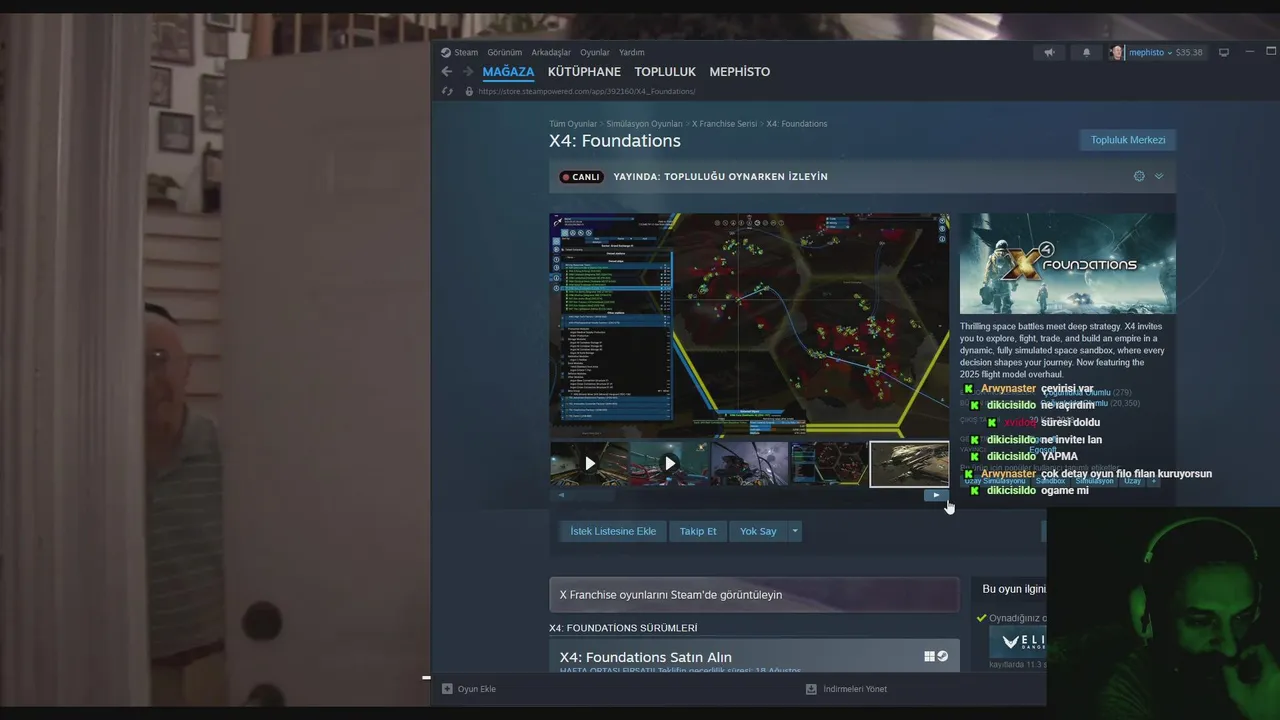Reload the store page

point(447,91)
